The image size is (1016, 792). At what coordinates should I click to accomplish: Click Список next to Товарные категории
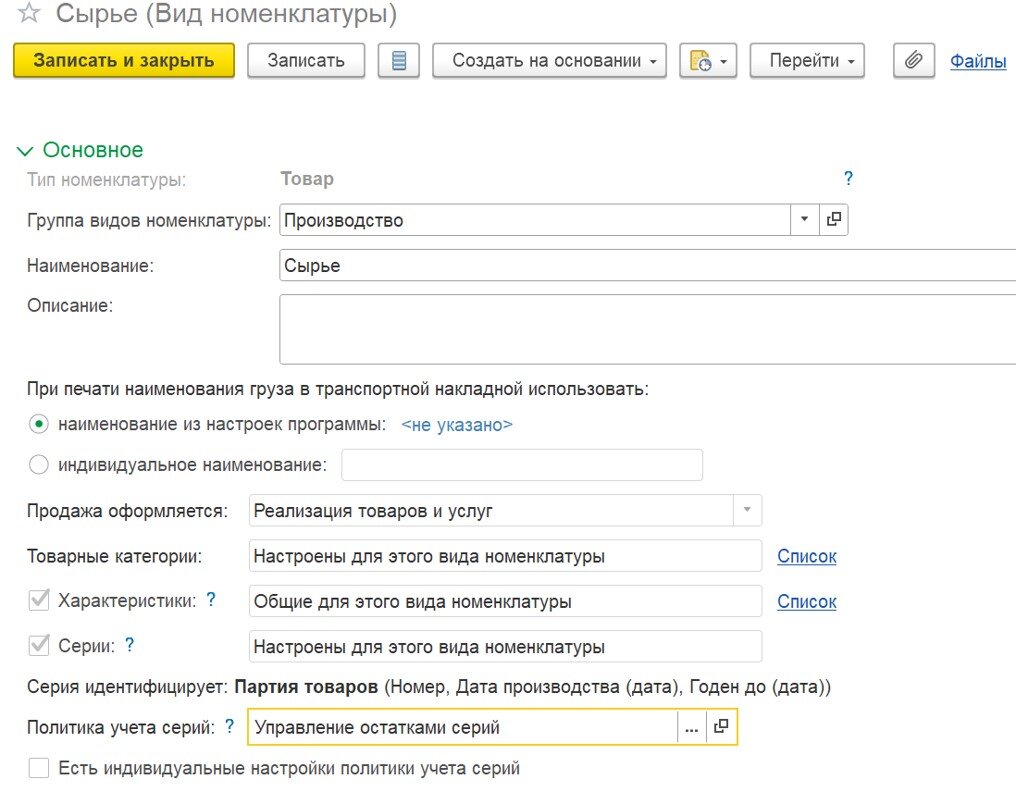pyautogui.click(x=806, y=556)
